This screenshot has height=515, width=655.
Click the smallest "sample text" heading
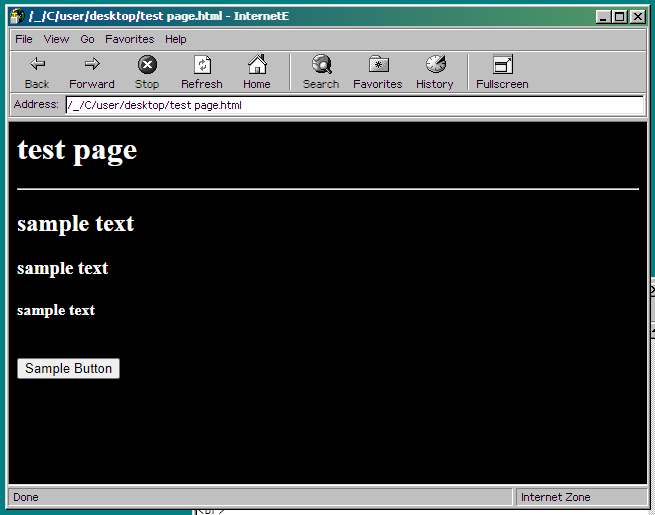point(56,310)
